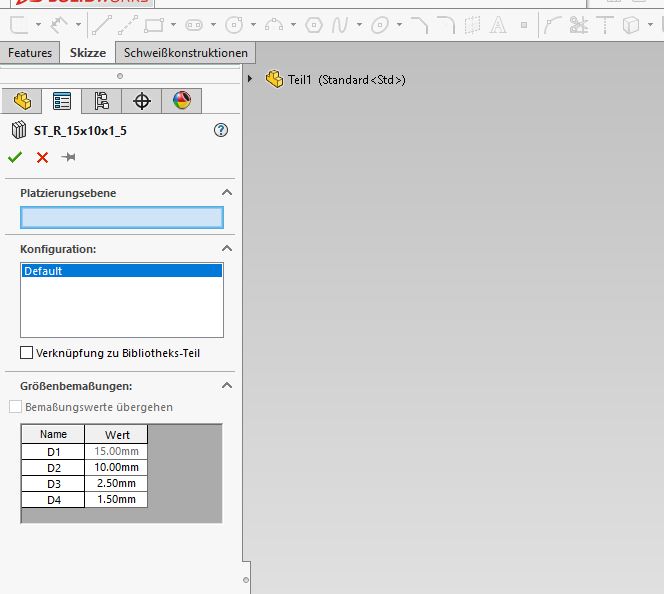
Task: Expand the Teil1 flyout tree arrow
Action: tap(250, 79)
